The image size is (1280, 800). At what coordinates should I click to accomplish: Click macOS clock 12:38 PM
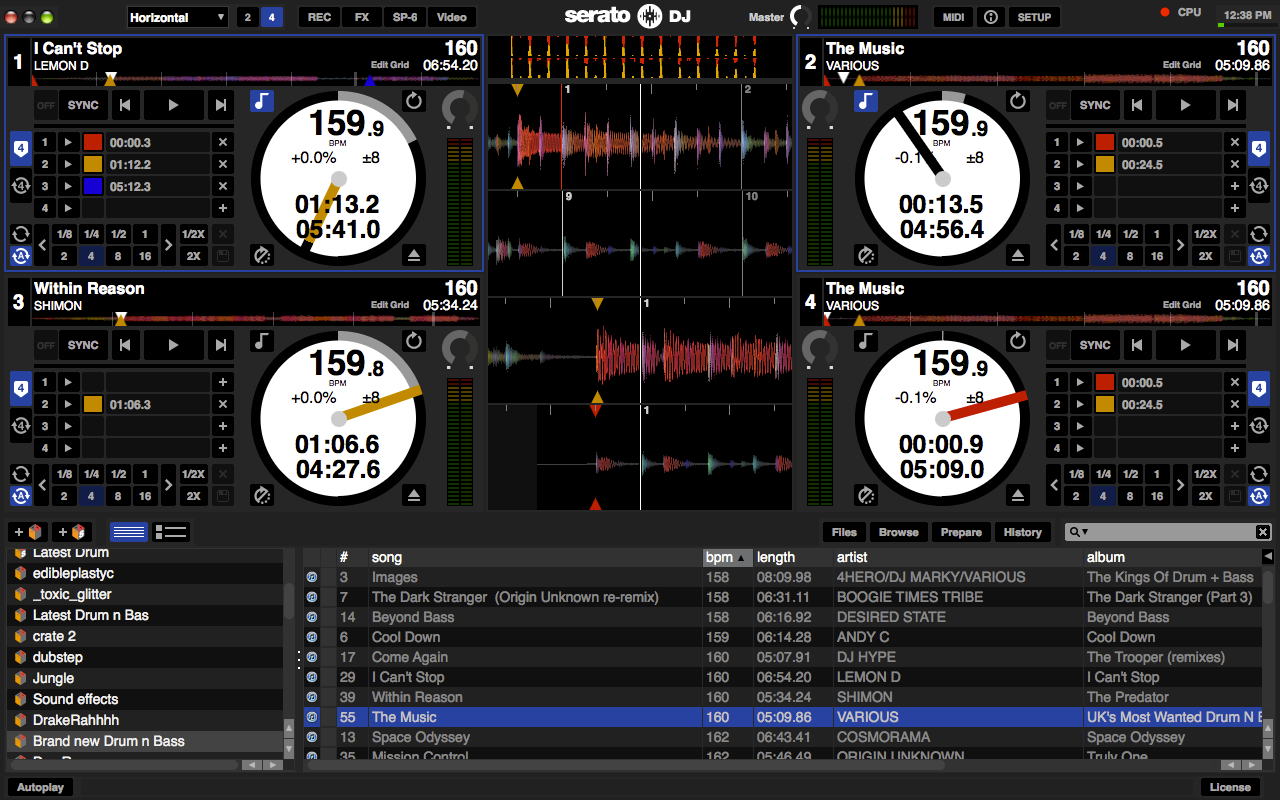[x=1247, y=15]
